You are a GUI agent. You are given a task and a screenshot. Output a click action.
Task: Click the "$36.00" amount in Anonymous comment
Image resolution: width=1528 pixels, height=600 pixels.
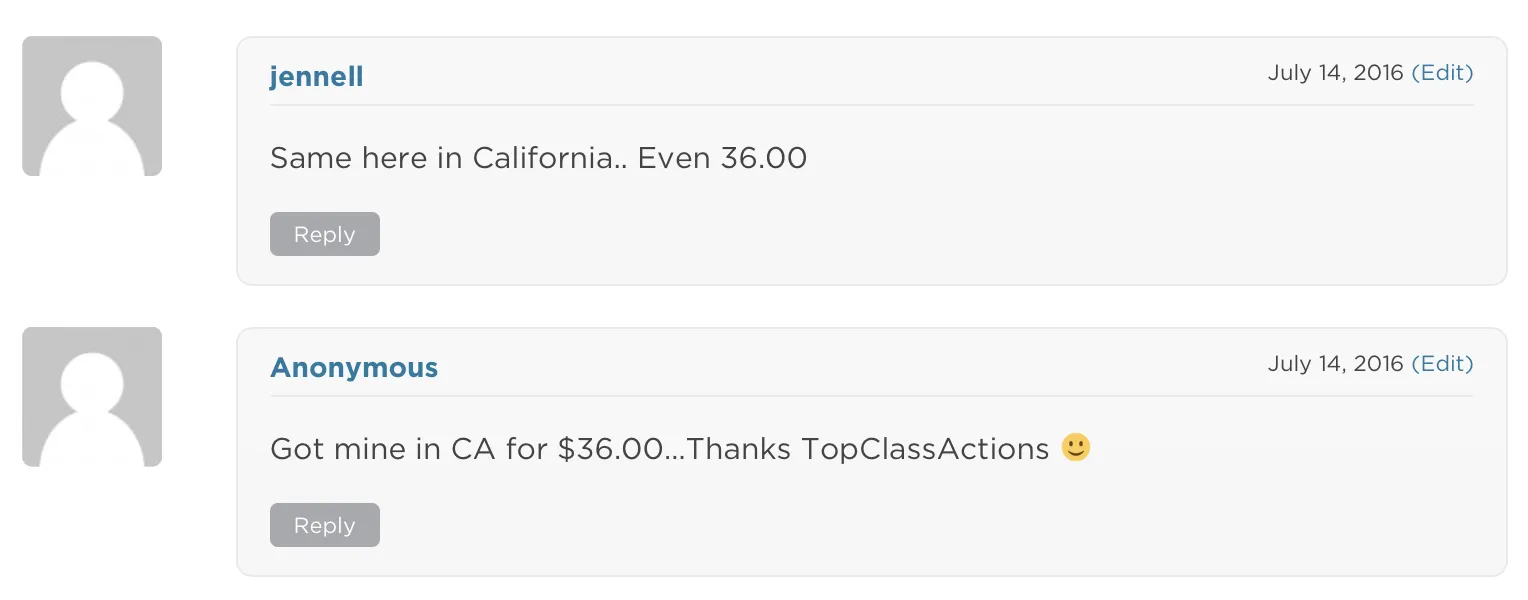[x=610, y=449]
